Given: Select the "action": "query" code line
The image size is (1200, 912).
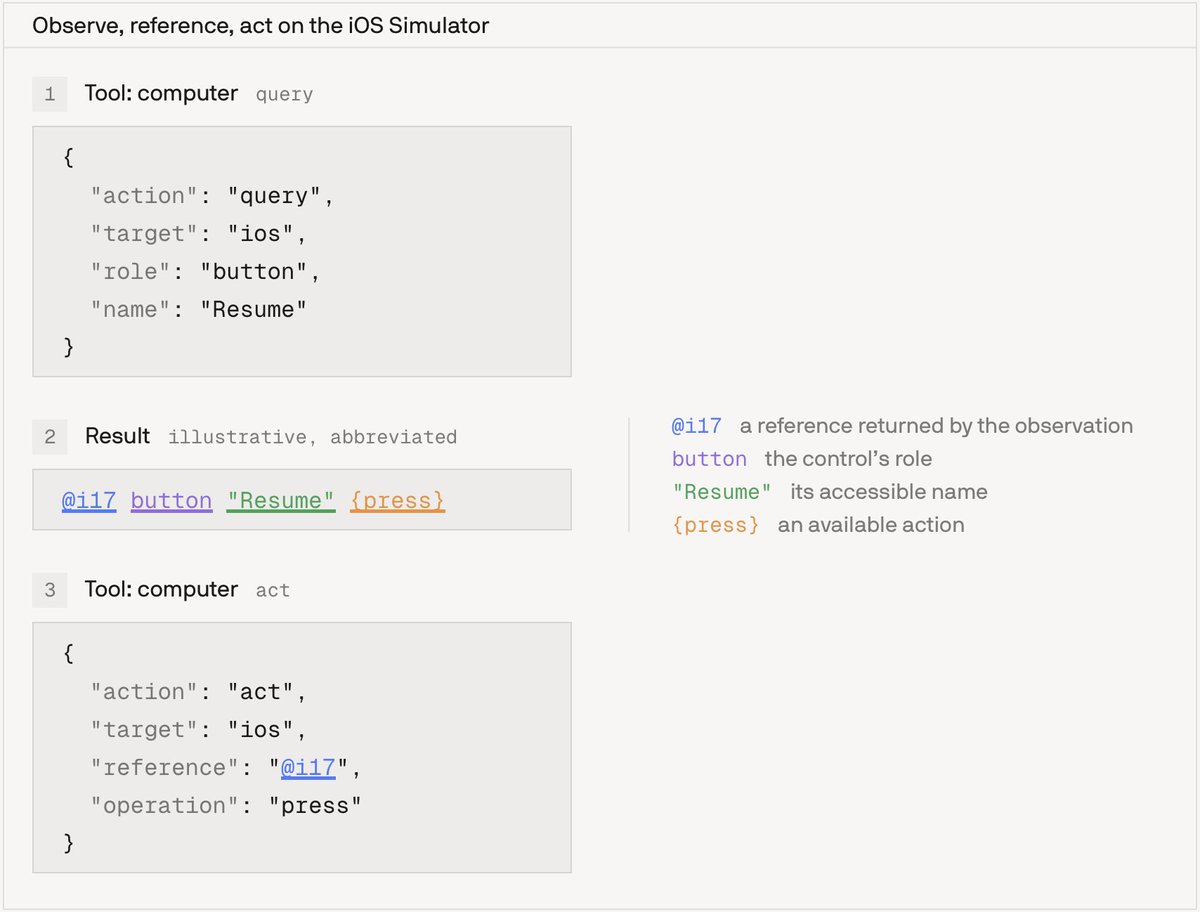Looking at the screenshot, I should 212,196.
